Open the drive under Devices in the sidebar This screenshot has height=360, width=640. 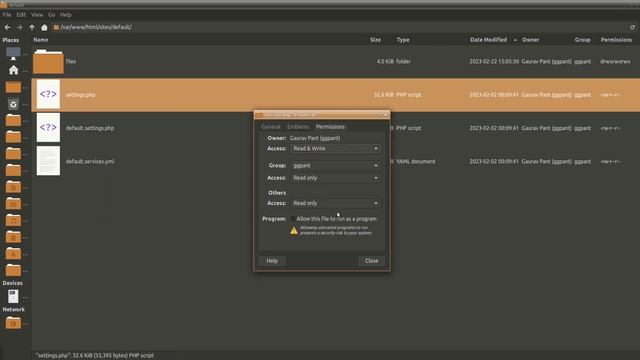pyautogui.click(x=13, y=296)
